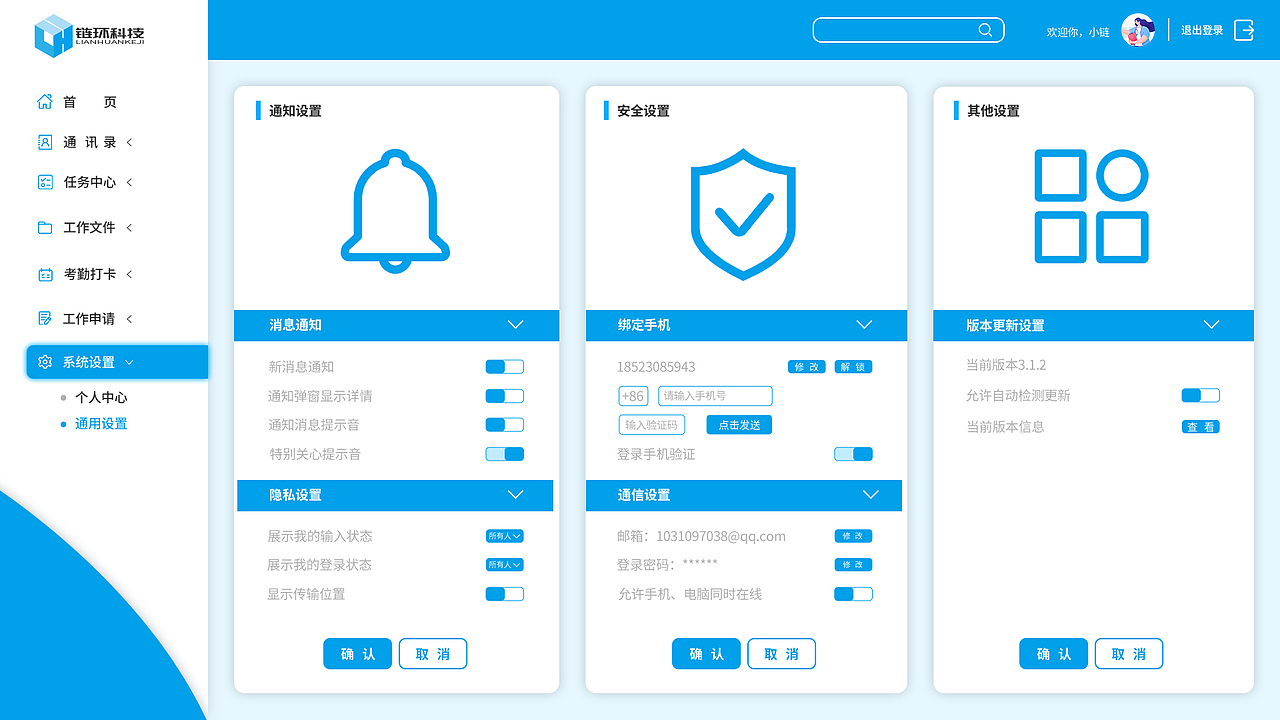Click 点击发送 verification code button
Image resolution: width=1280 pixels, height=720 pixels.
pyautogui.click(x=739, y=425)
